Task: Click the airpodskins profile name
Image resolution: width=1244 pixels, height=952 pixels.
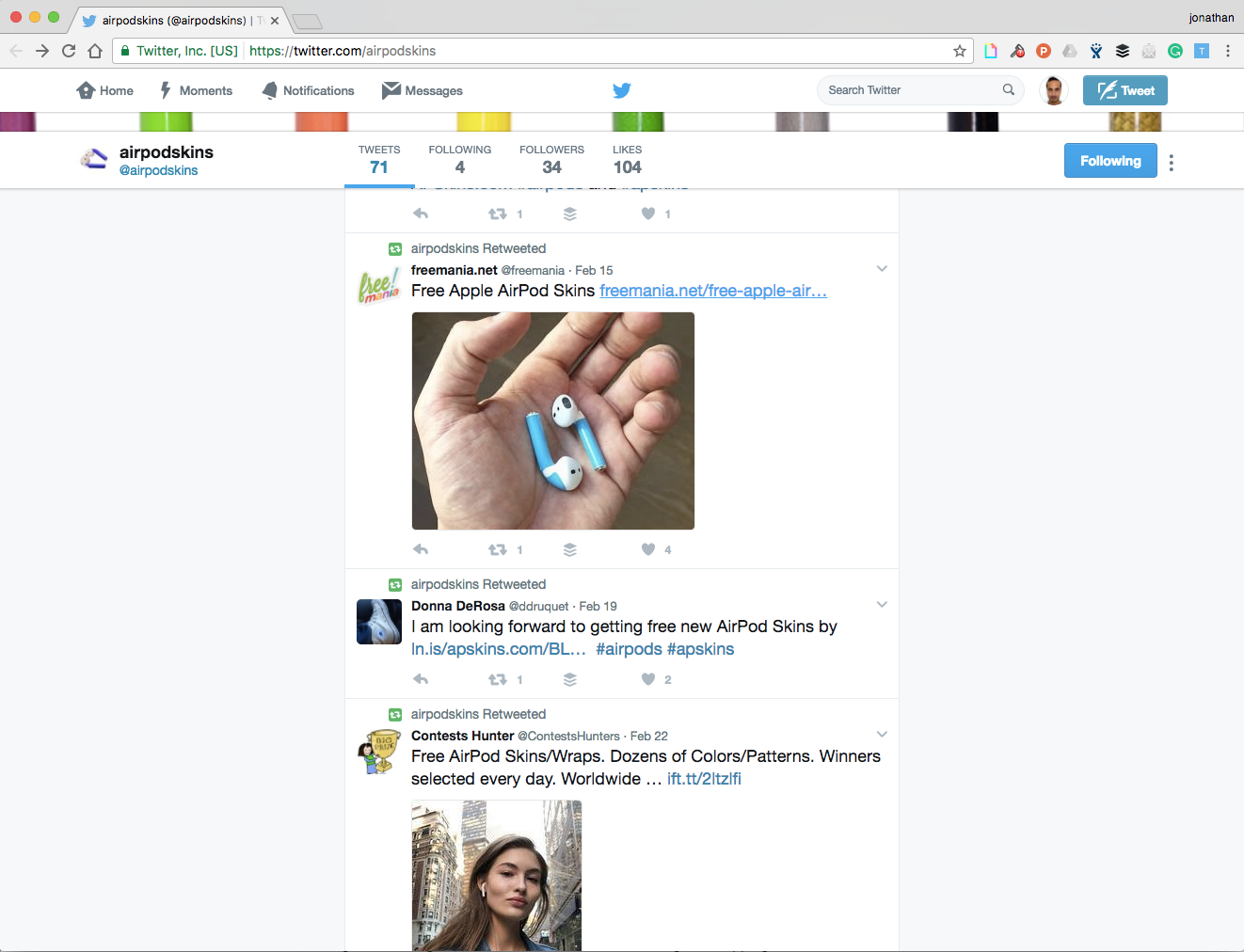Action: tap(167, 152)
